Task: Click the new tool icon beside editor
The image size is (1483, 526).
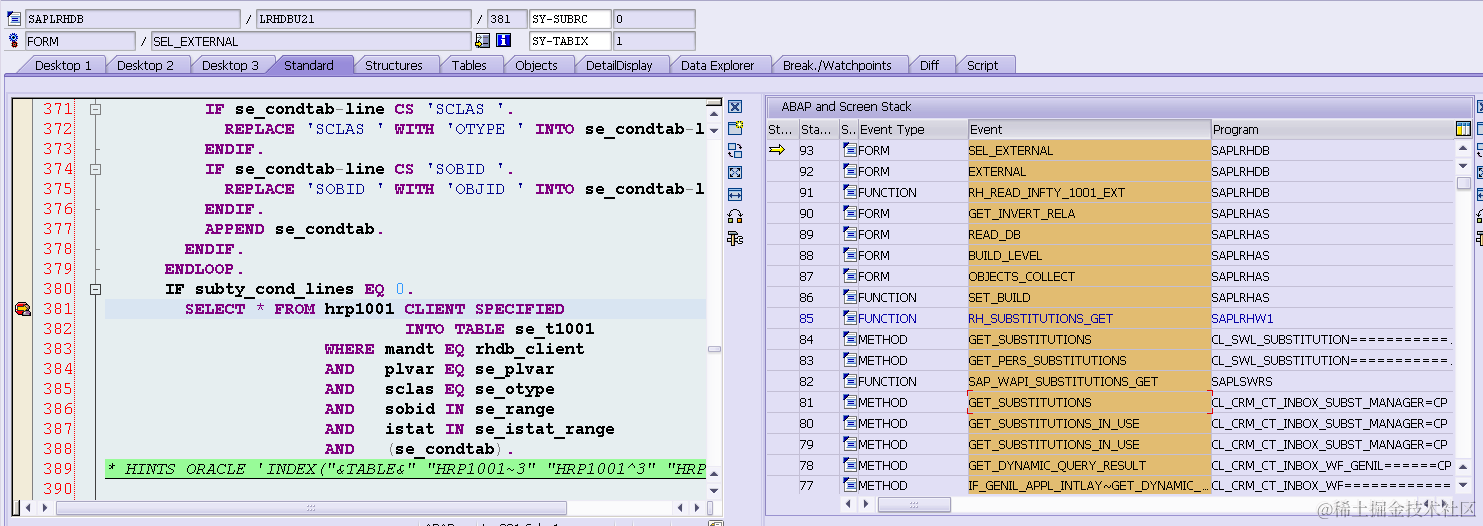Action: pyautogui.click(x=735, y=128)
